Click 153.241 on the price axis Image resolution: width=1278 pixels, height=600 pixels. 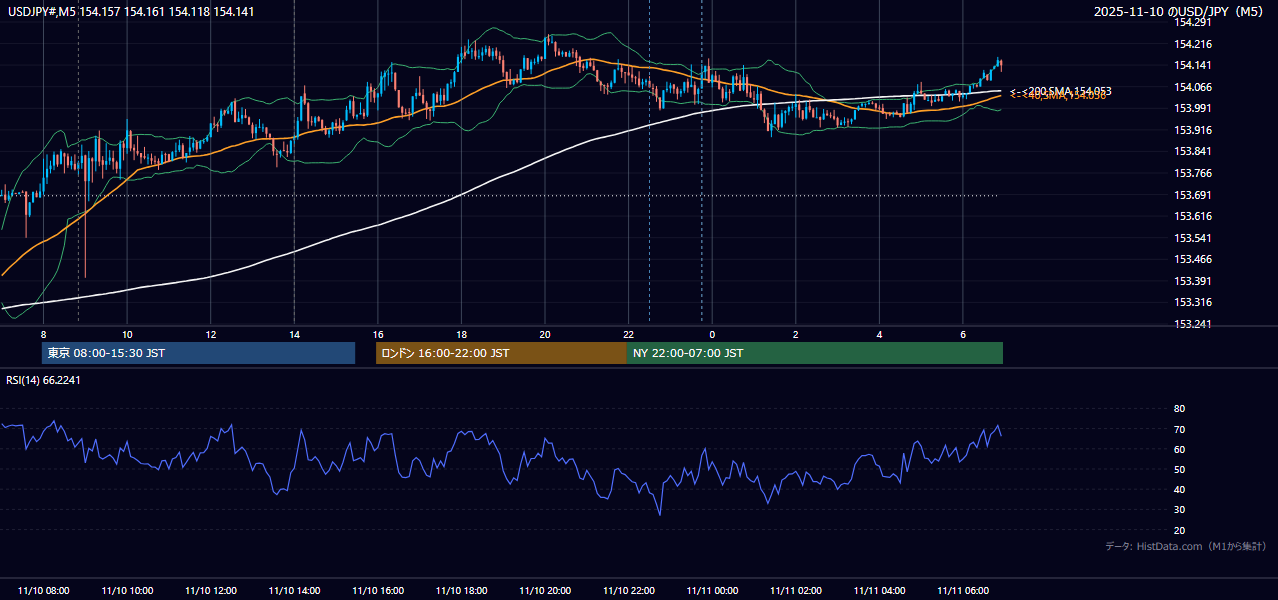(x=1194, y=324)
